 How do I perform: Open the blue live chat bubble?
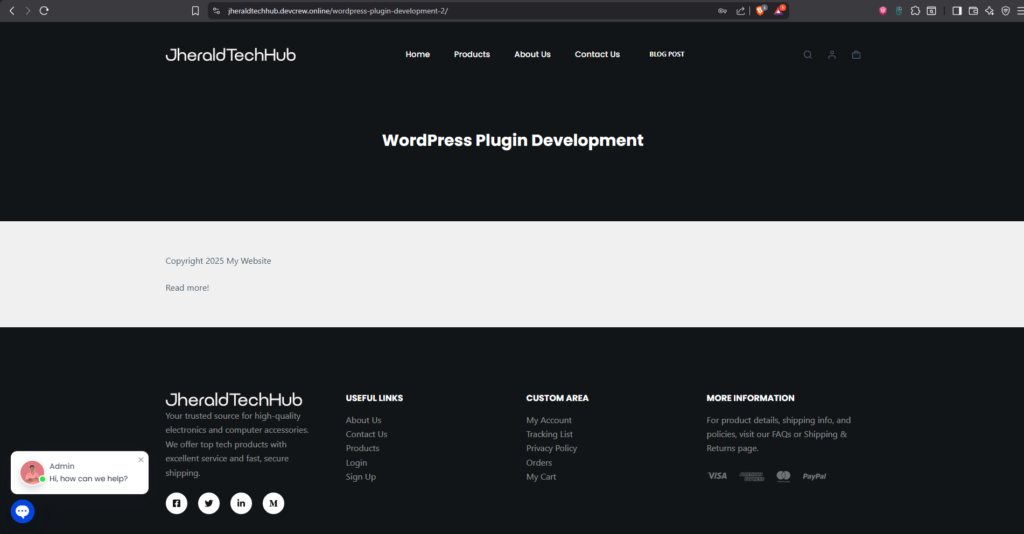pos(22,512)
